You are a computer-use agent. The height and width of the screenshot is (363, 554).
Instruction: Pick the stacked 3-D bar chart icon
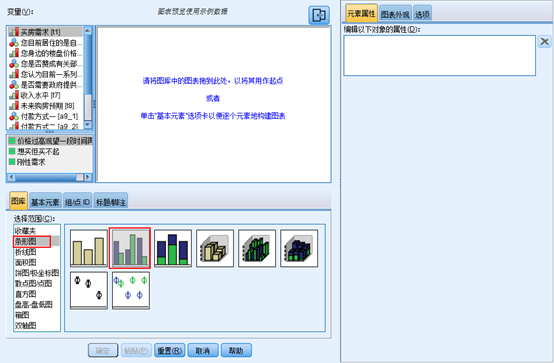pos(299,248)
